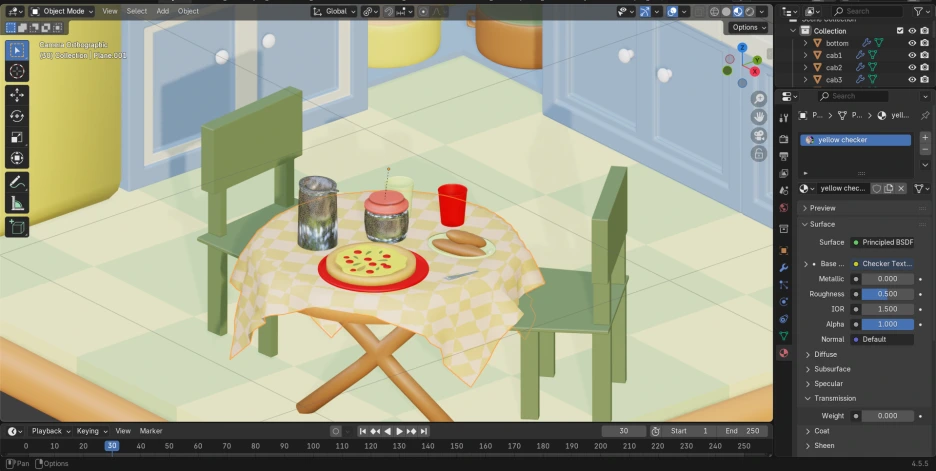This screenshot has width=936, height=471.
Task: Hide the Collection in viewport
Action: pyautogui.click(x=912, y=31)
